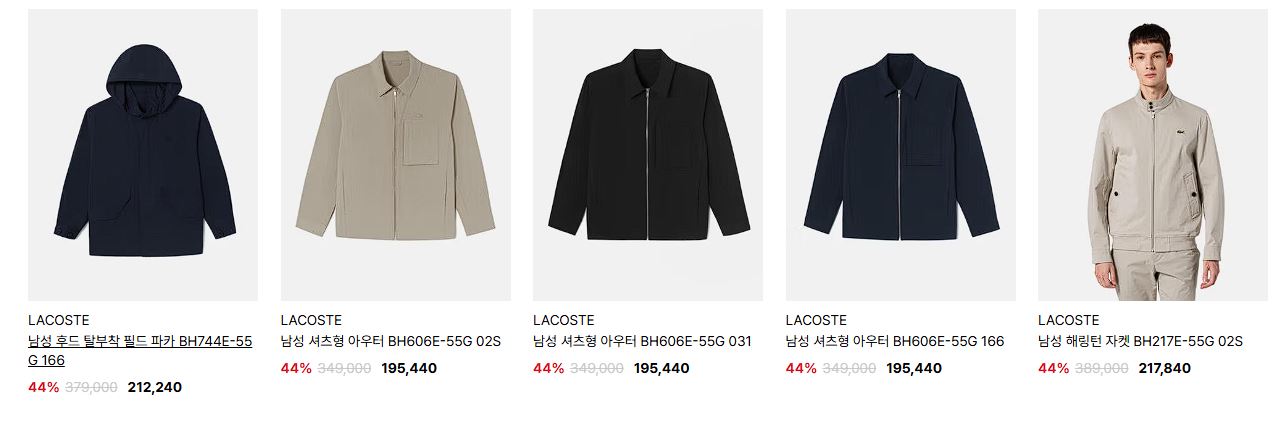Open product link BH744E-55G 166 field parka

point(140,351)
